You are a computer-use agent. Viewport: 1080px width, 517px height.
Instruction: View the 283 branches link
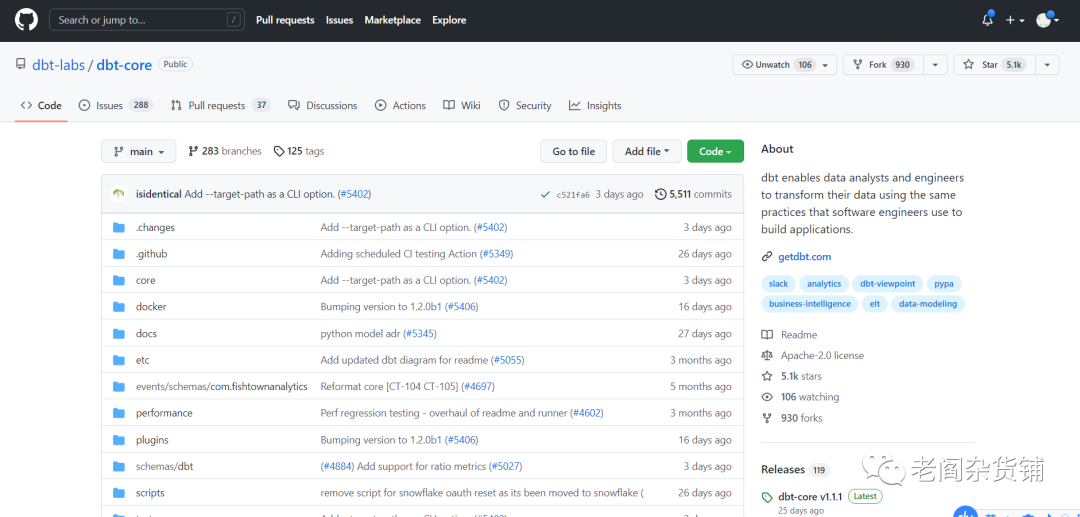[x=225, y=151]
